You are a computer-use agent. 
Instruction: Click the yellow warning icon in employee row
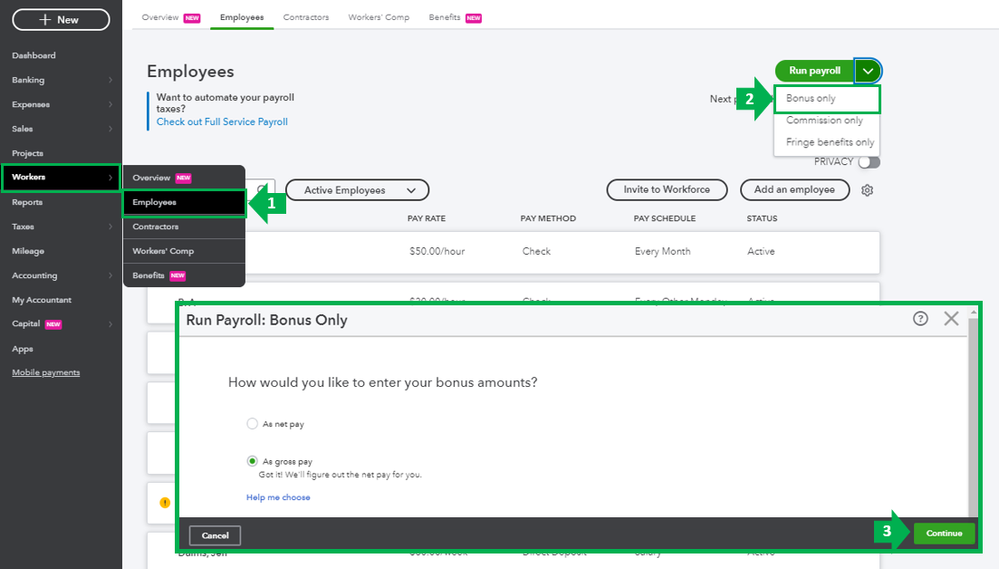(x=165, y=503)
